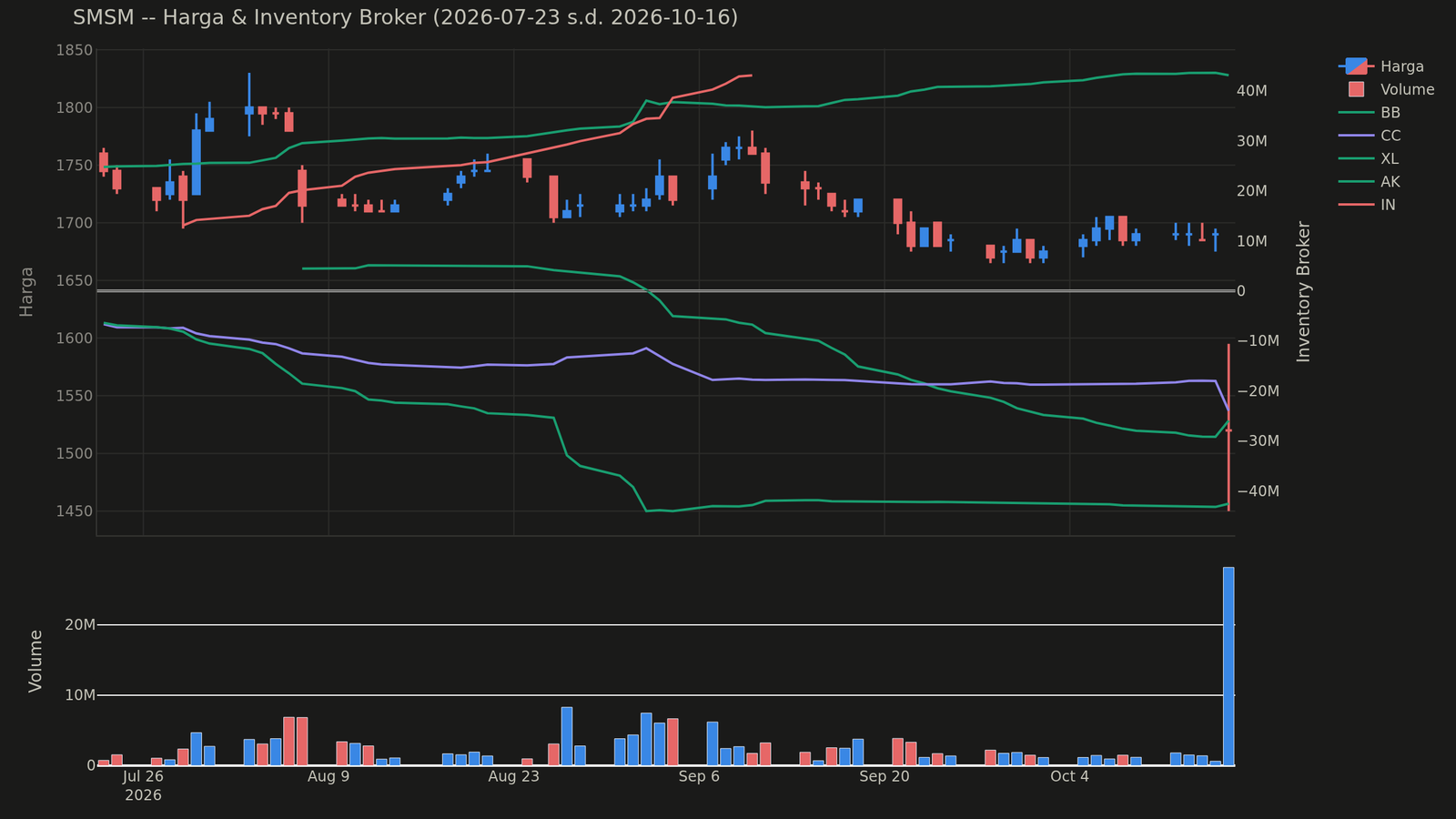Click the 1700 price axis label

click(x=75, y=223)
